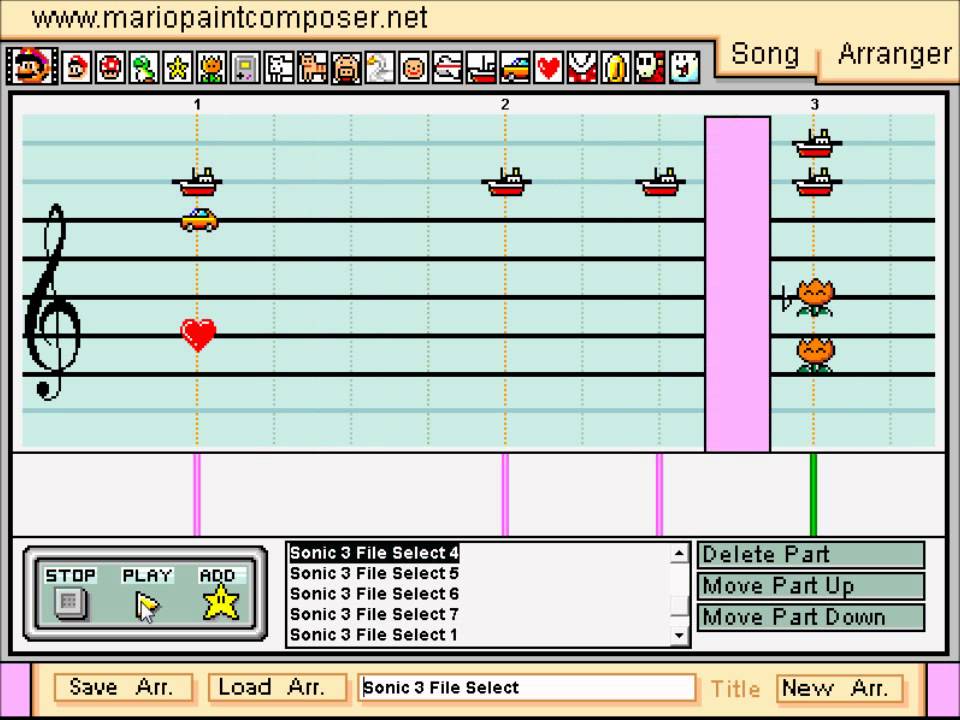The image size is (960, 720).
Task: Click the large Mario current-instrument icon
Action: point(32,67)
